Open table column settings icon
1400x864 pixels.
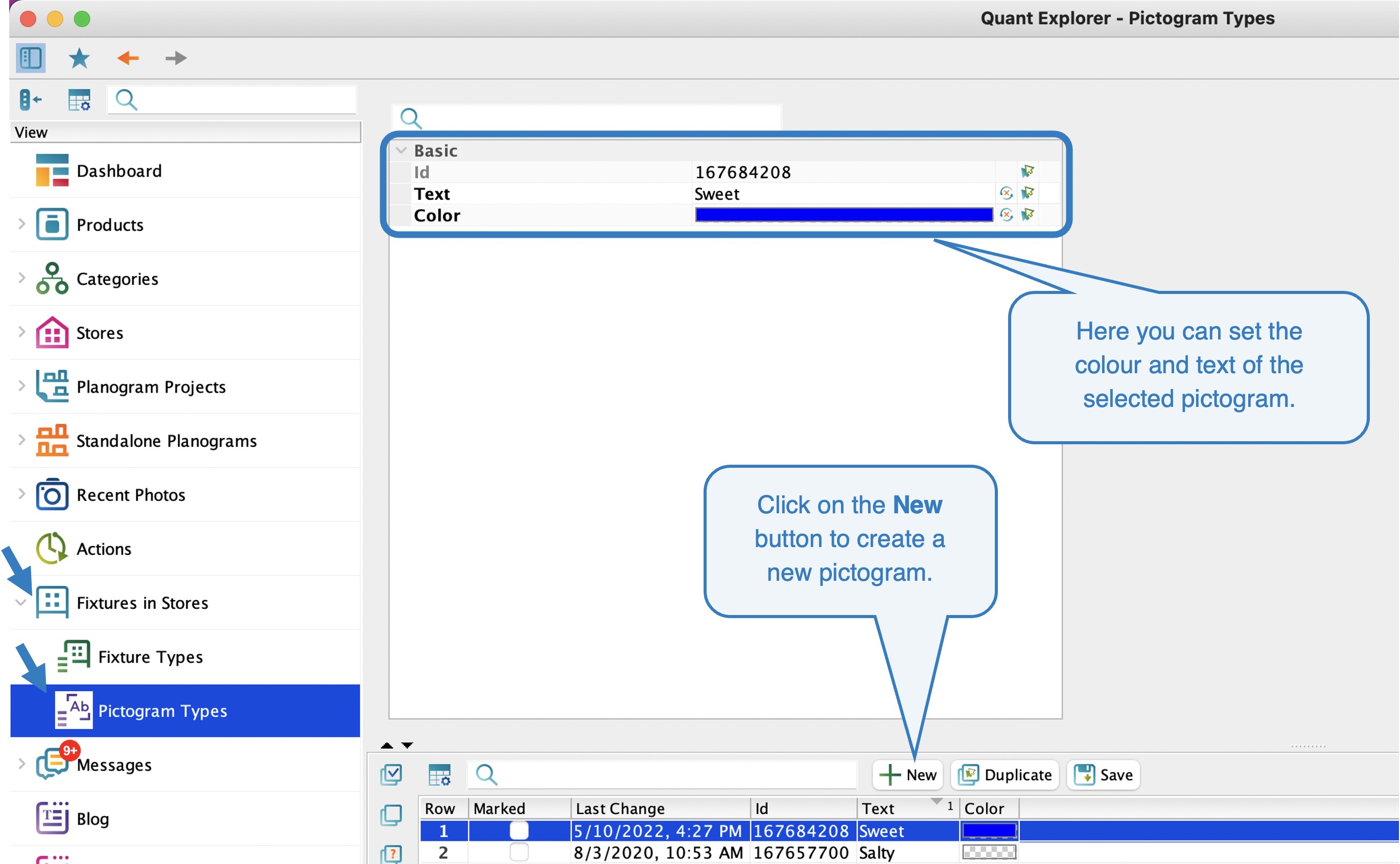coord(439,775)
